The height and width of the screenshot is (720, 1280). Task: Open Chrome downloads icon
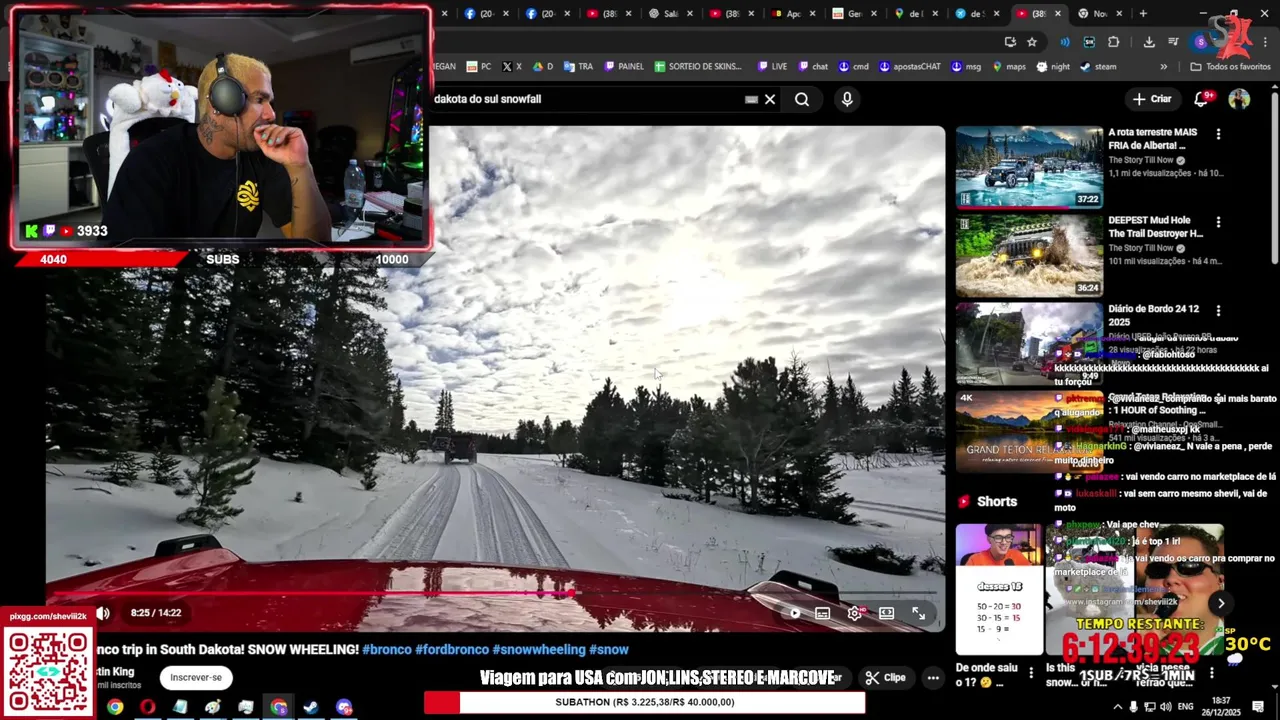click(x=1149, y=42)
